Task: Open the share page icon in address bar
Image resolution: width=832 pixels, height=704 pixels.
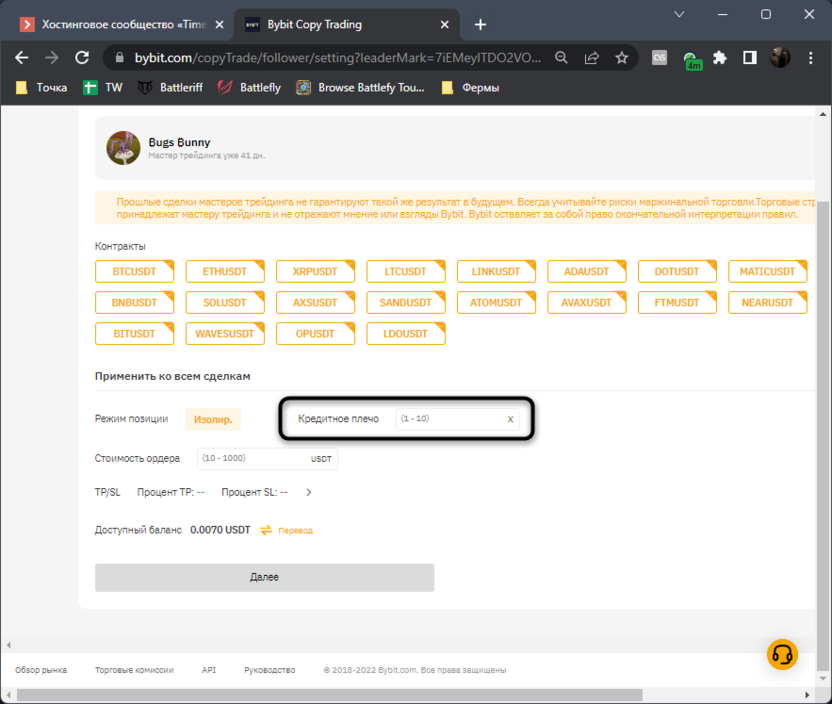Action: click(592, 58)
